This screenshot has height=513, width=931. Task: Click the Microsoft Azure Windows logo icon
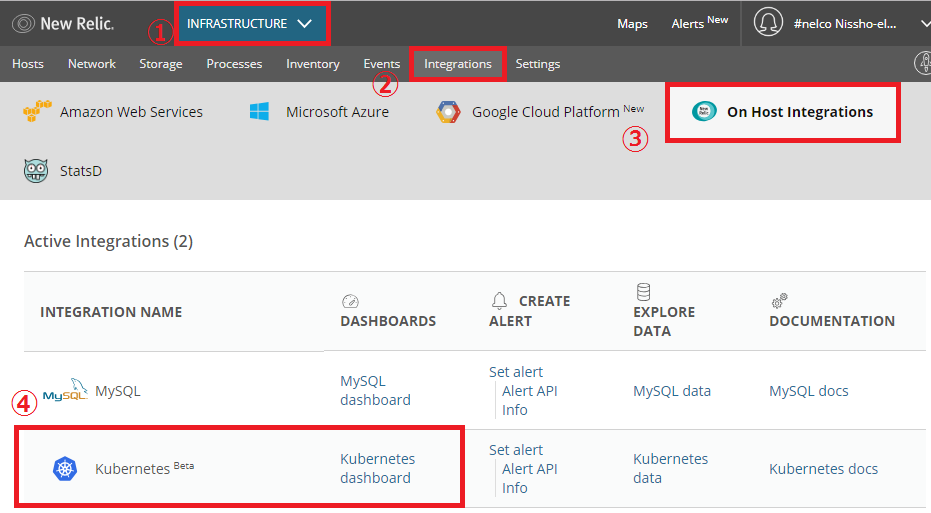[259, 111]
